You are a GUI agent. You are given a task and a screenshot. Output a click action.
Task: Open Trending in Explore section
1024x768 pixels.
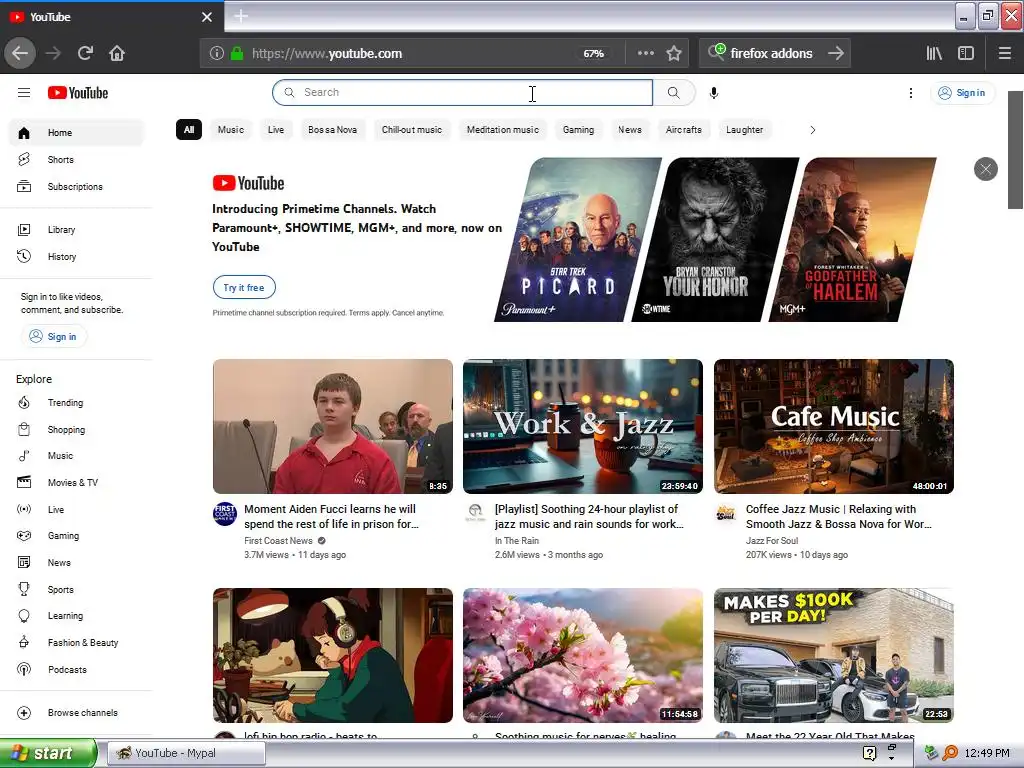click(76, 402)
